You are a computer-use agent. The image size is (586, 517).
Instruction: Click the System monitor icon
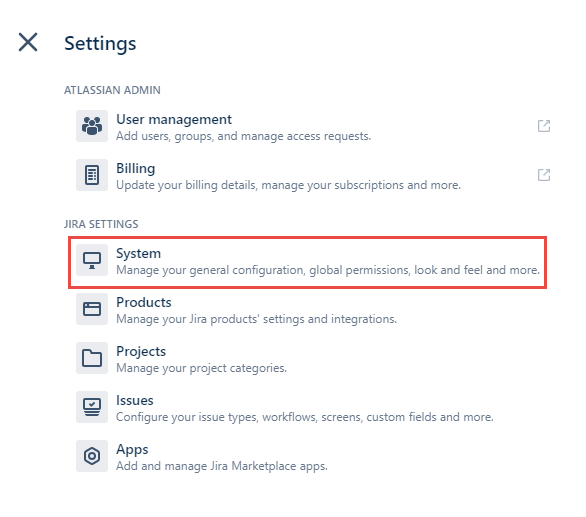[92, 260]
